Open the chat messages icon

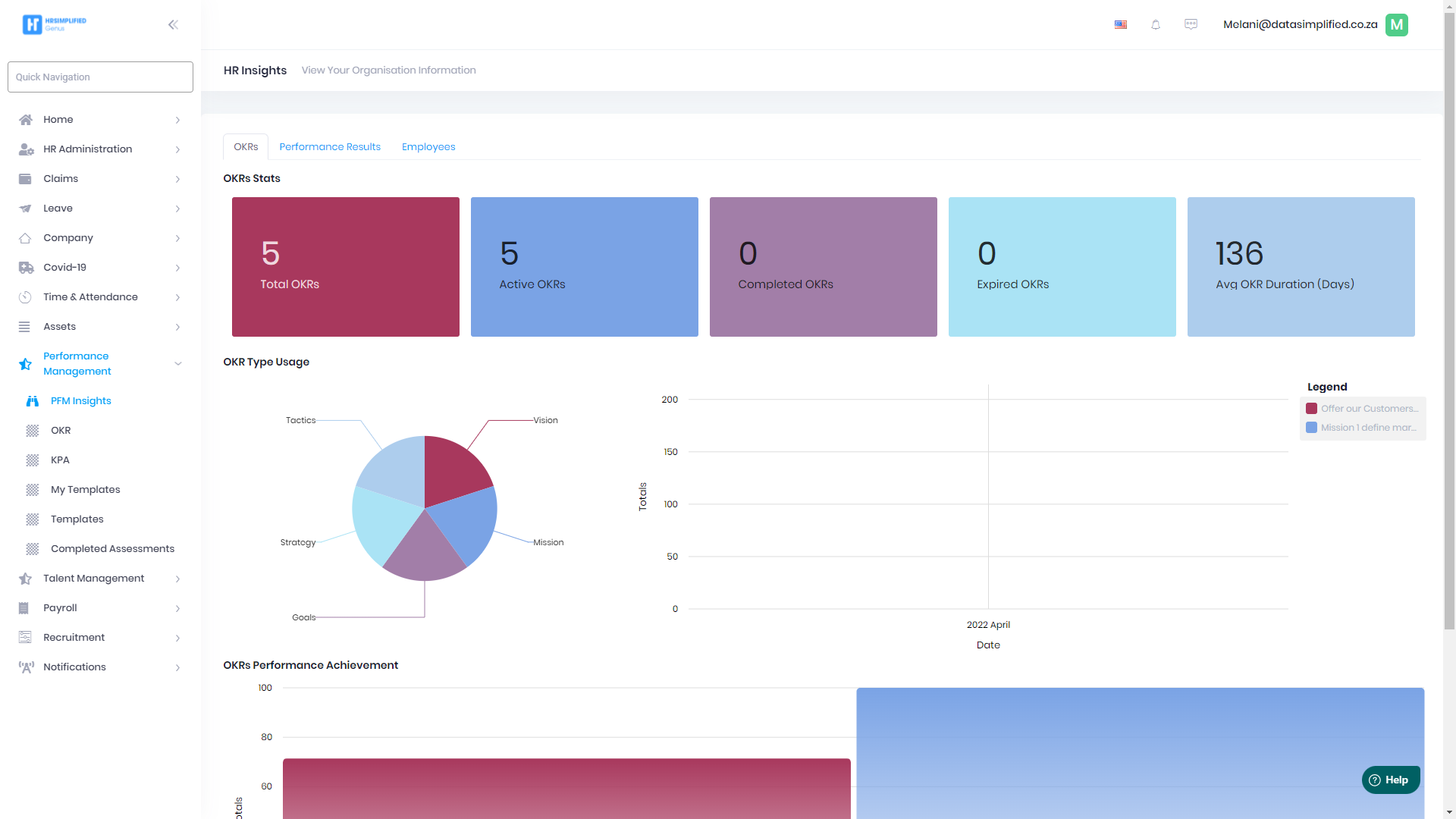[1191, 24]
